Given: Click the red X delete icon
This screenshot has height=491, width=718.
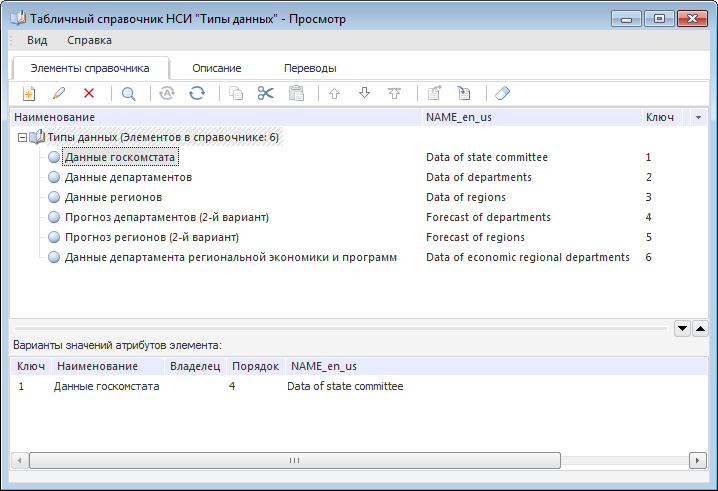Looking at the screenshot, I should [x=89, y=93].
